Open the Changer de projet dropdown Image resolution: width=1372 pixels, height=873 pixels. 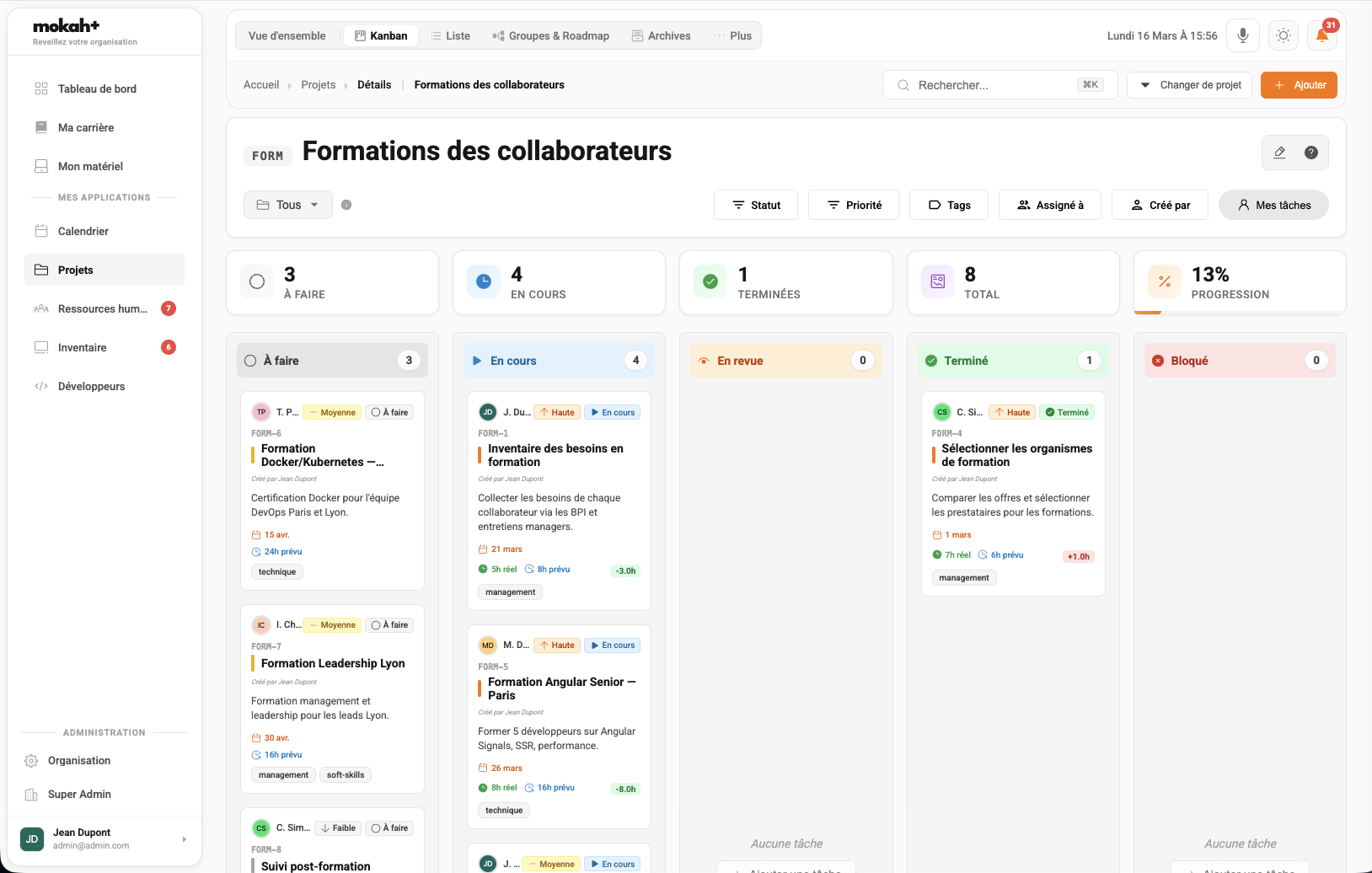pyautogui.click(x=1189, y=84)
